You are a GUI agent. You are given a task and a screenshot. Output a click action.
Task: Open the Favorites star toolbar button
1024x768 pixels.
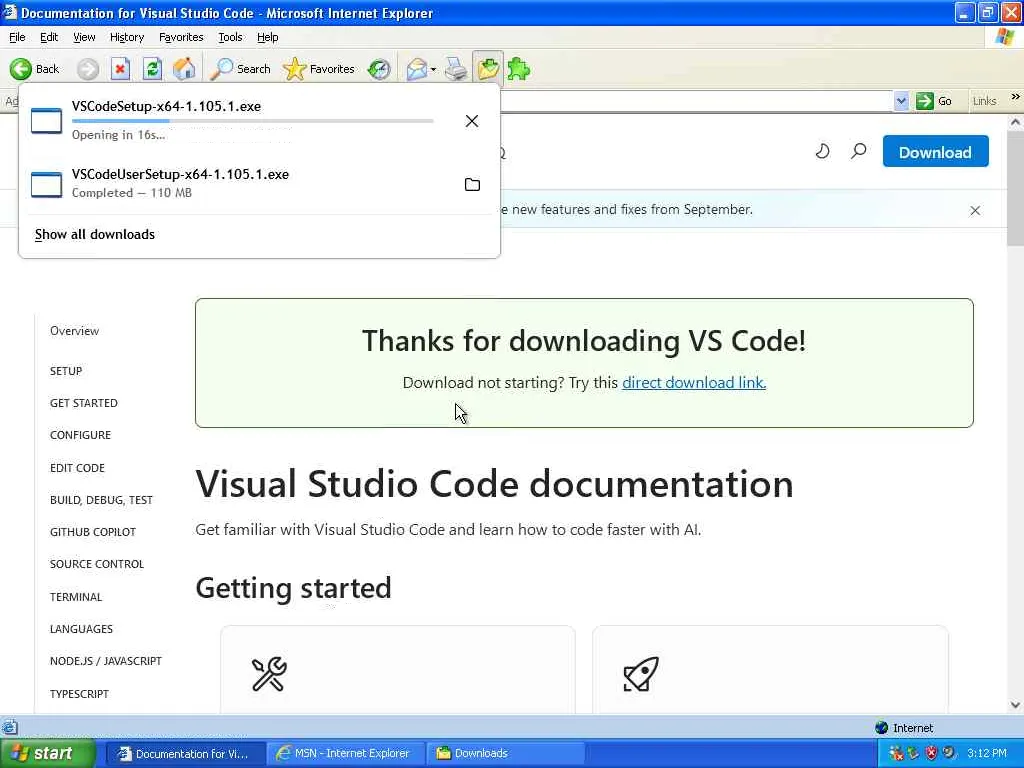[x=319, y=69]
